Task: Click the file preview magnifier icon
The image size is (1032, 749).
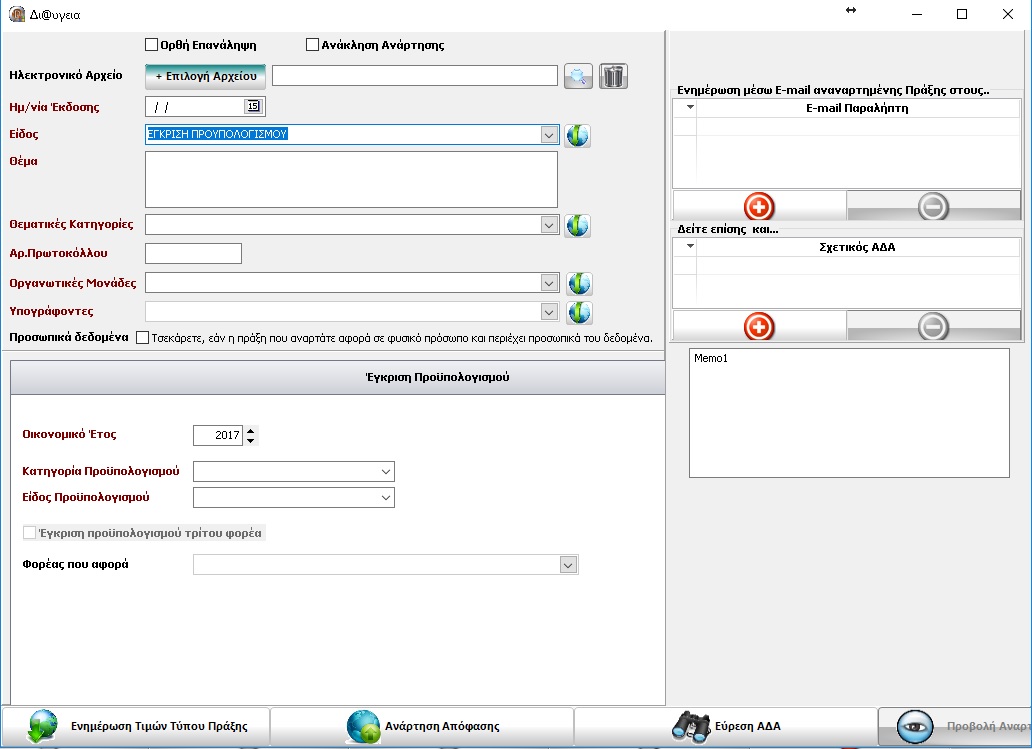Action: (578, 76)
